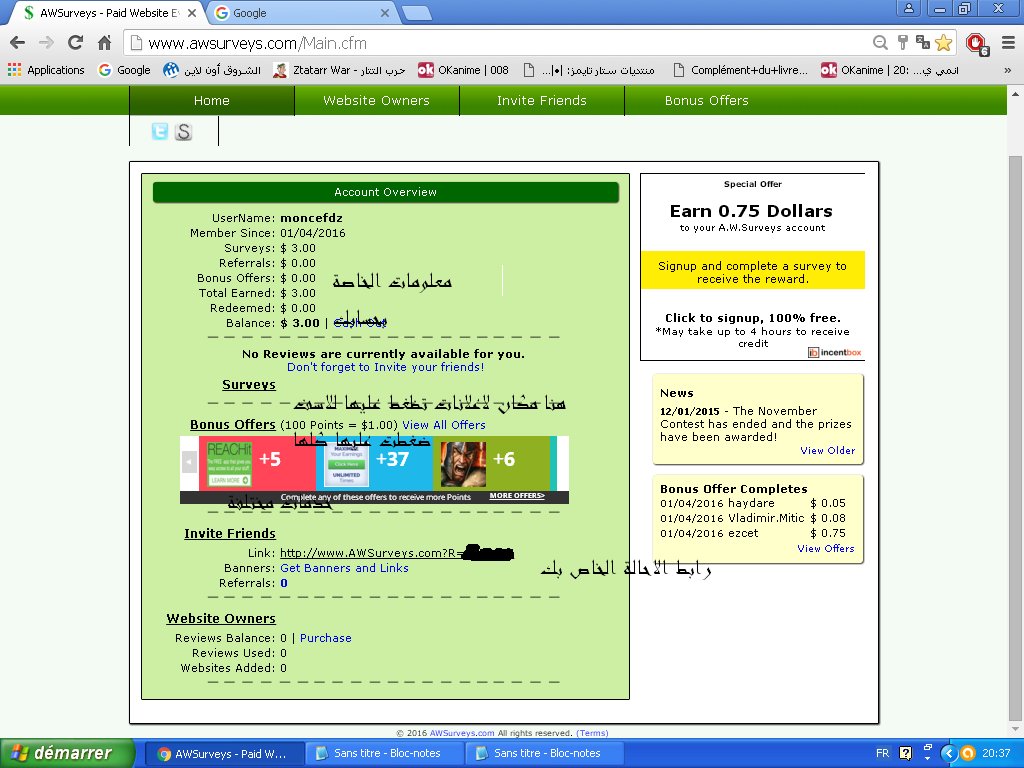Image resolution: width=1024 pixels, height=768 pixels.
Task: Click the Twitter share icon
Action: (159, 131)
